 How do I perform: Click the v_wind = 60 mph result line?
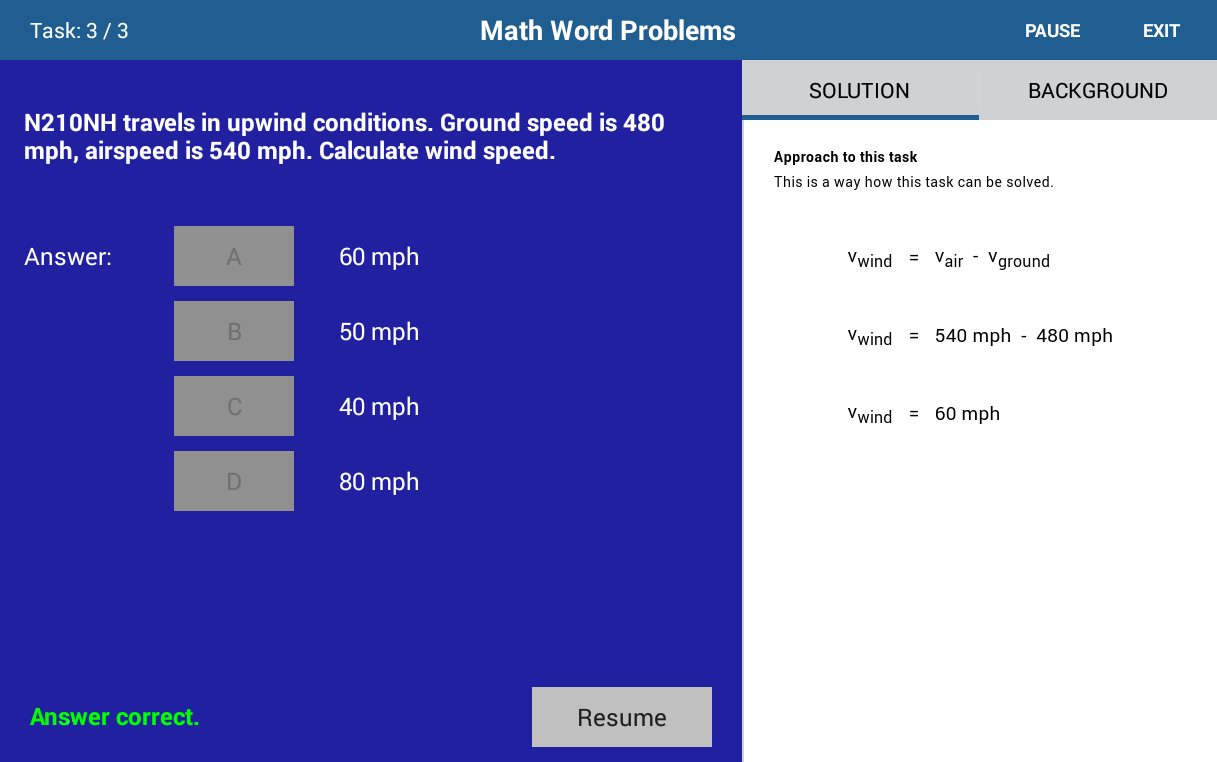click(x=923, y=414)
